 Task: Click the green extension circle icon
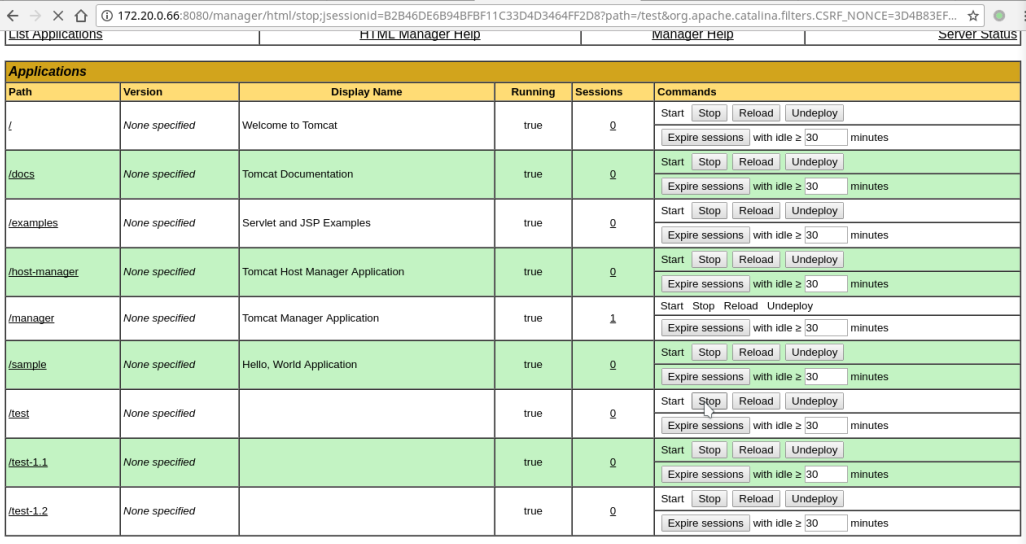[x=999, y=16]
